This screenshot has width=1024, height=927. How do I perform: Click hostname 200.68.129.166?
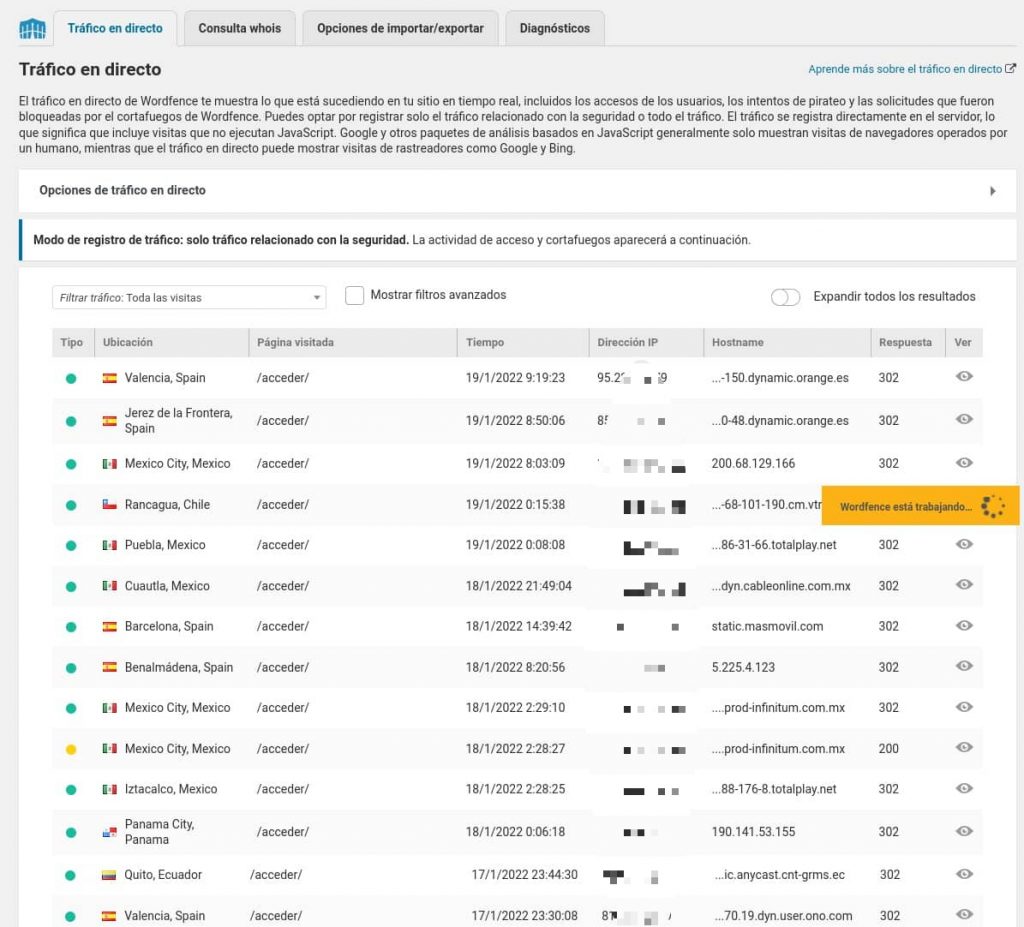click(753, 463)
